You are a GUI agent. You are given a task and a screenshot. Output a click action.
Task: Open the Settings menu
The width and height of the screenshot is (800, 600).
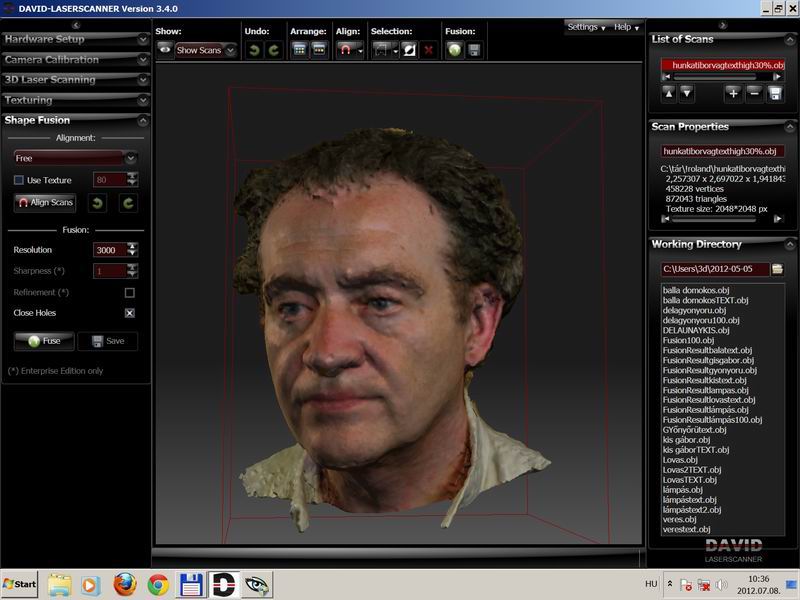click(x=586, y=27)
